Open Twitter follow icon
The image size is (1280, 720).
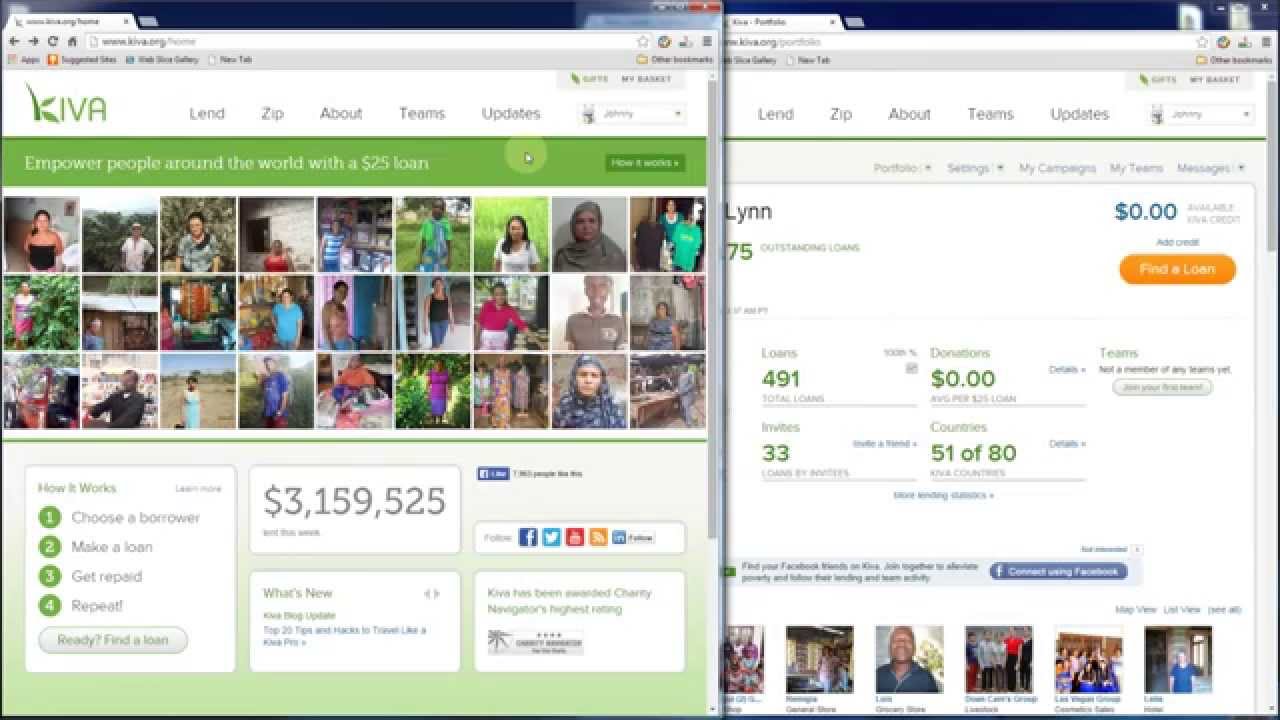coord(551,537)
